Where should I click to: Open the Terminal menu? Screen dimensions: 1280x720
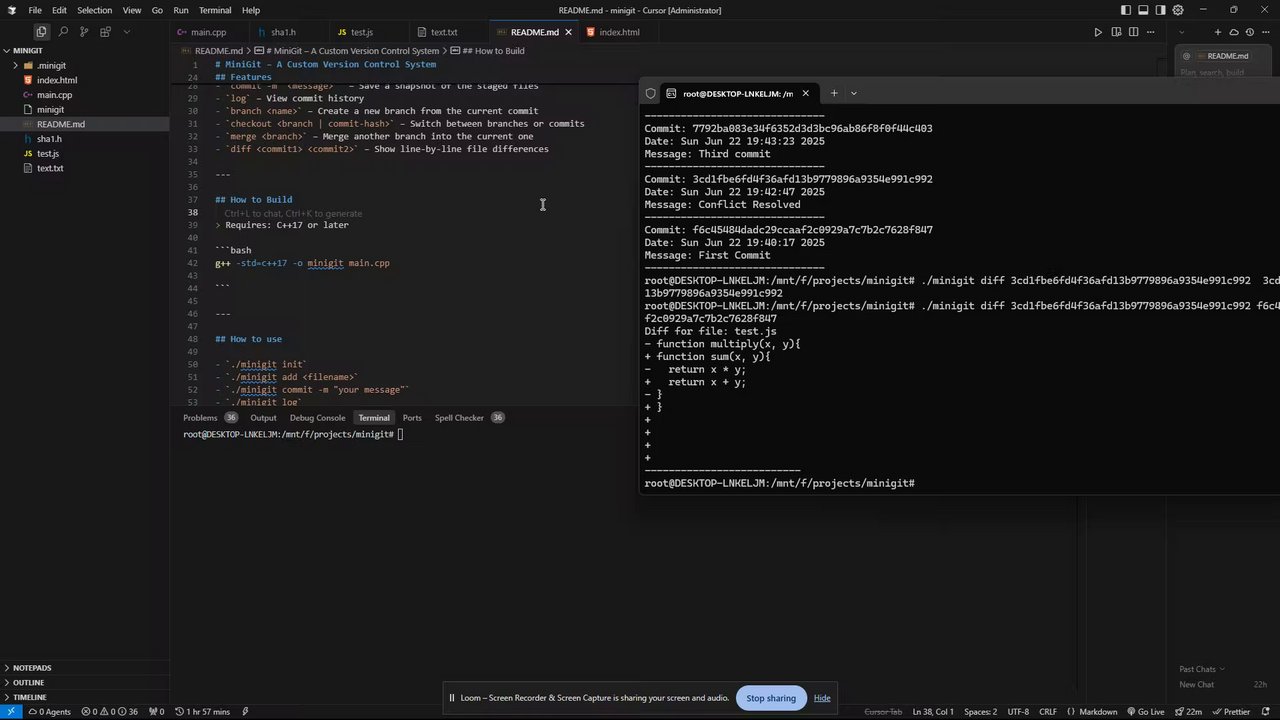(215, 10)
